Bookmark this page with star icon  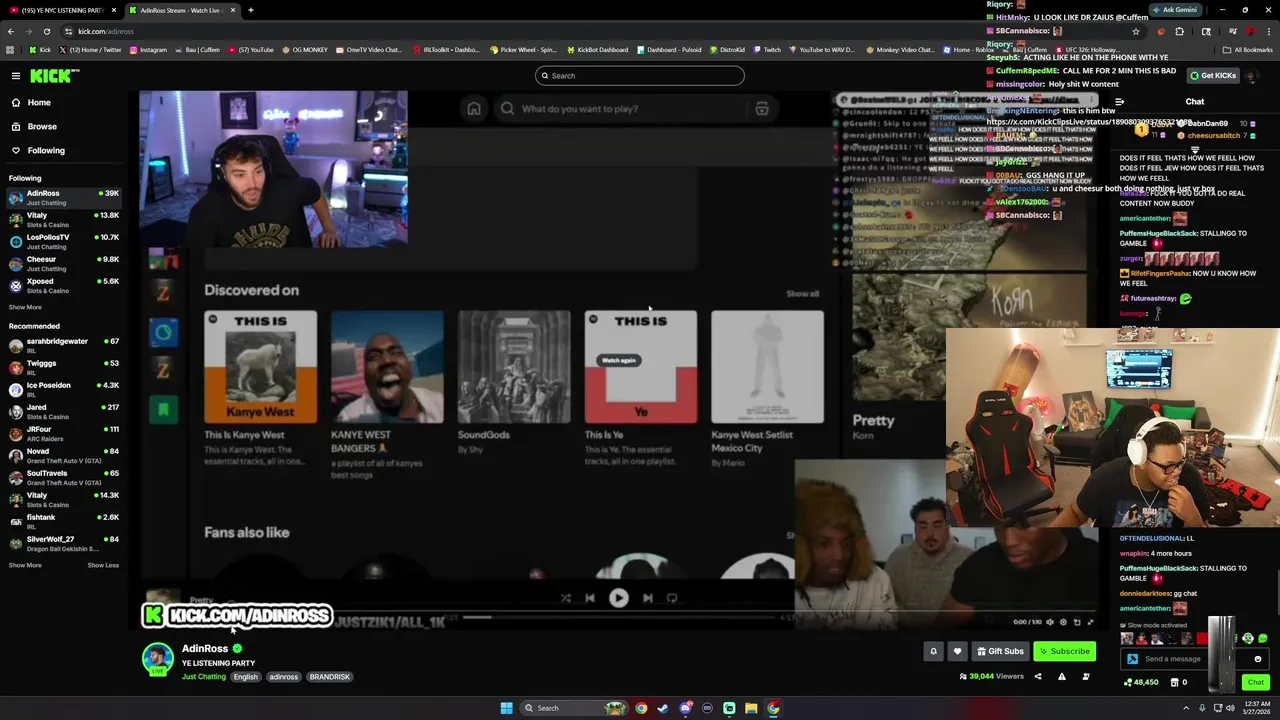pos(1136,31)
